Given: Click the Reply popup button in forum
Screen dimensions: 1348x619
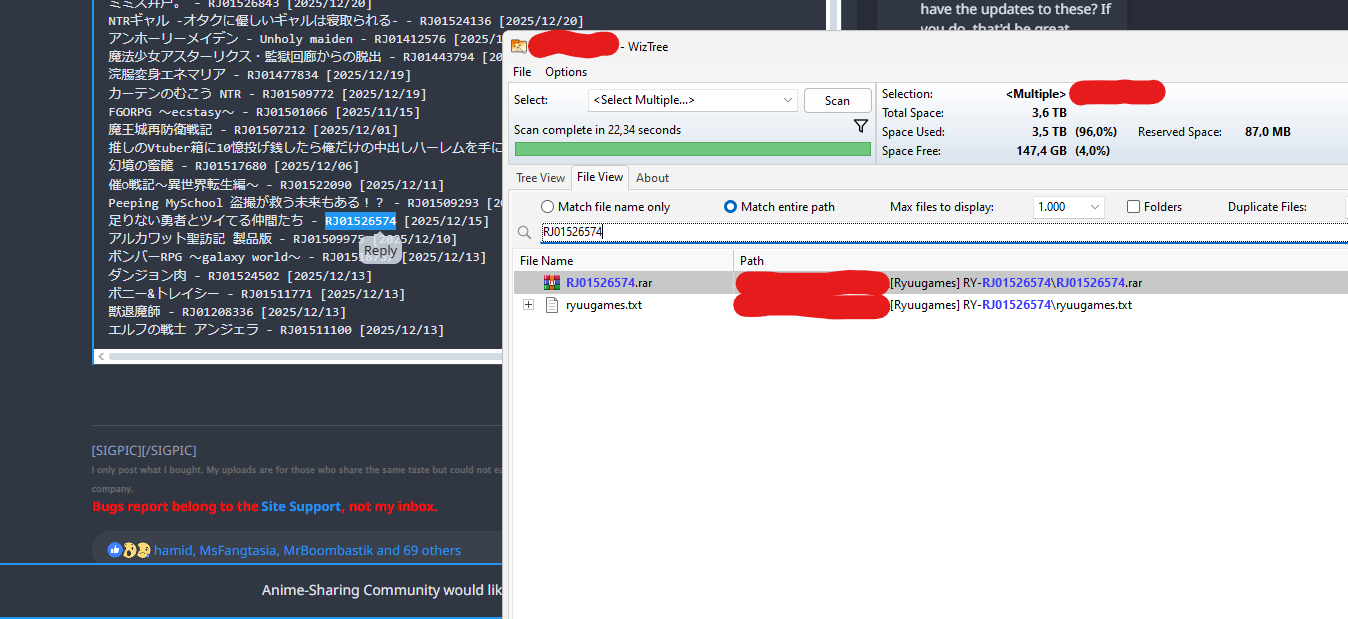Looking at the screenshot, I should pyautogui.click(x=380, y=250).
